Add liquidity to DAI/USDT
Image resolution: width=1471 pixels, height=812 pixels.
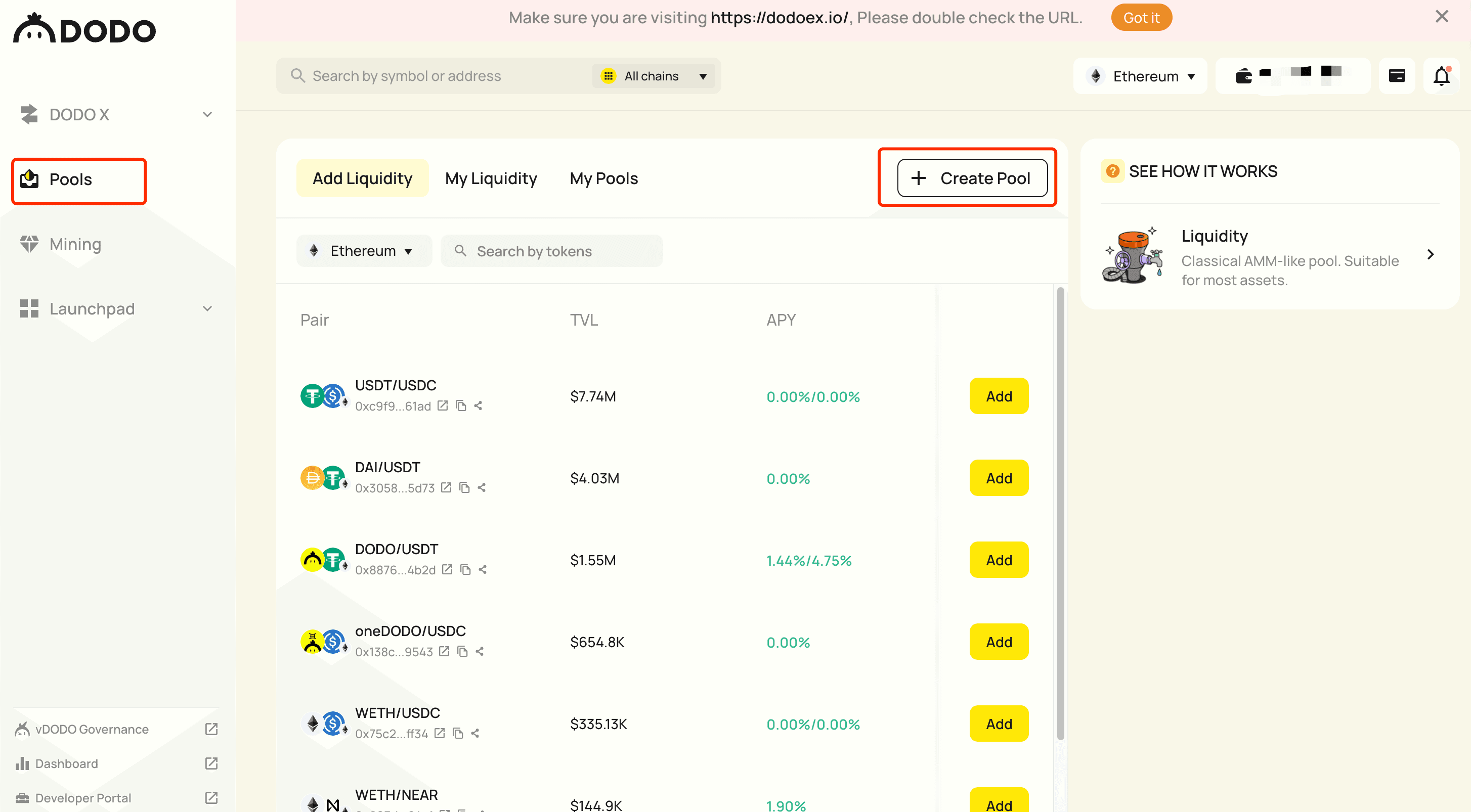coord(998,478)
